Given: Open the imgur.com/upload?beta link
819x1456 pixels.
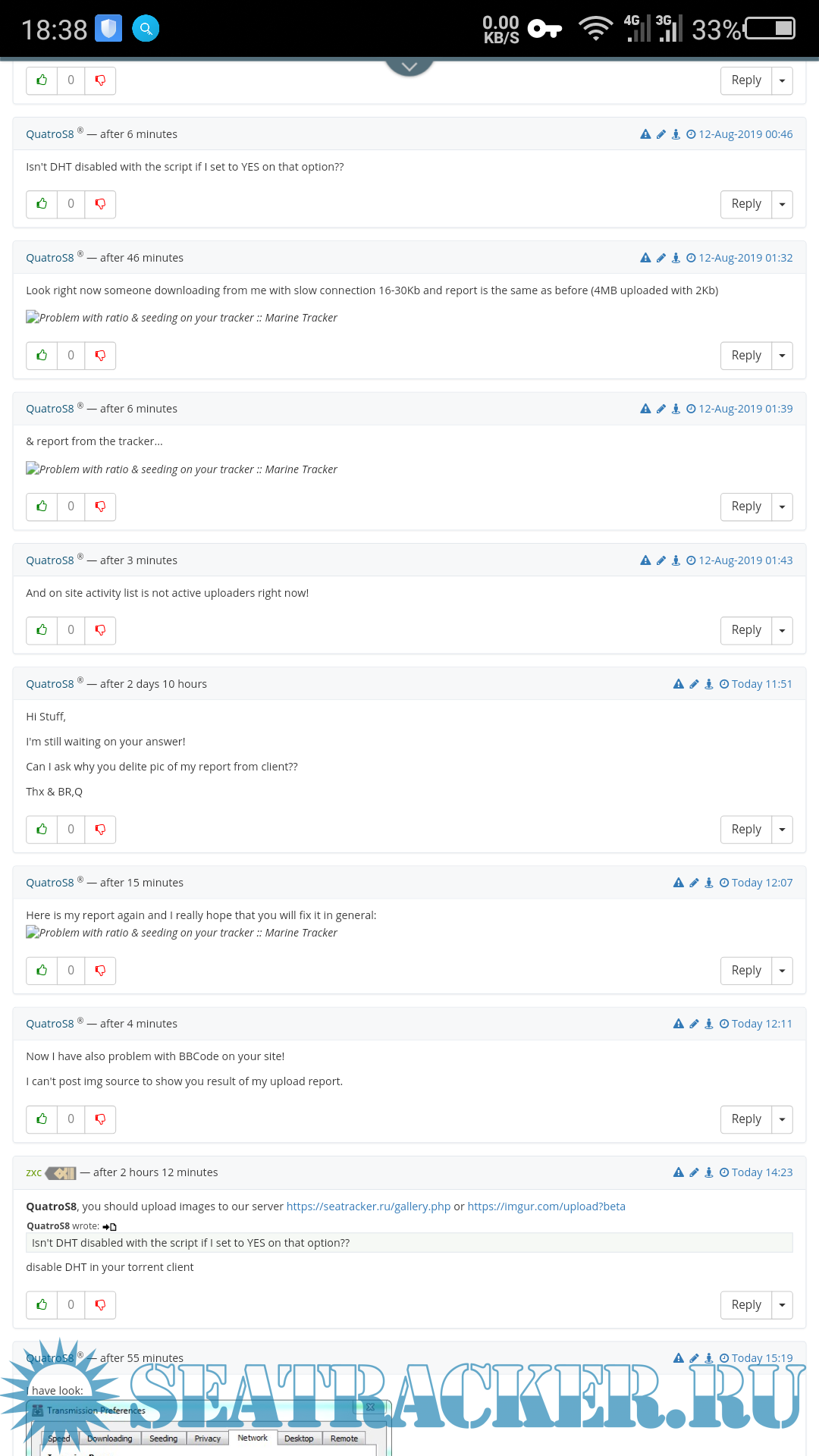Looking at the screenshot, I should 546,1207.
